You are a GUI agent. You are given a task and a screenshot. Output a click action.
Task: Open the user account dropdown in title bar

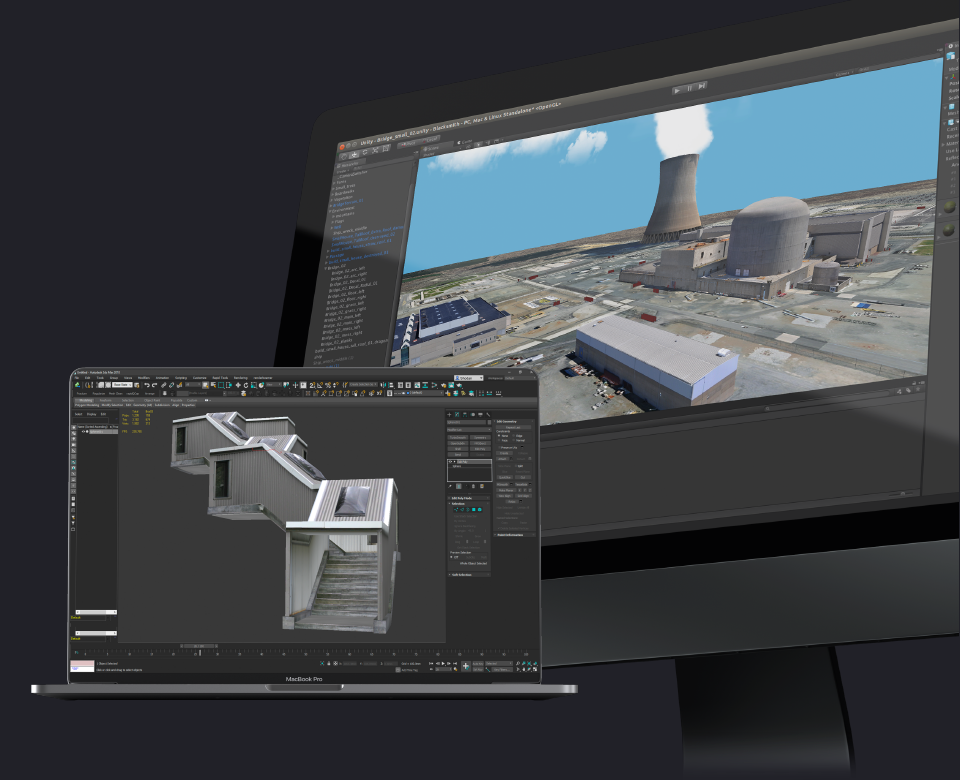pos(468,378)
